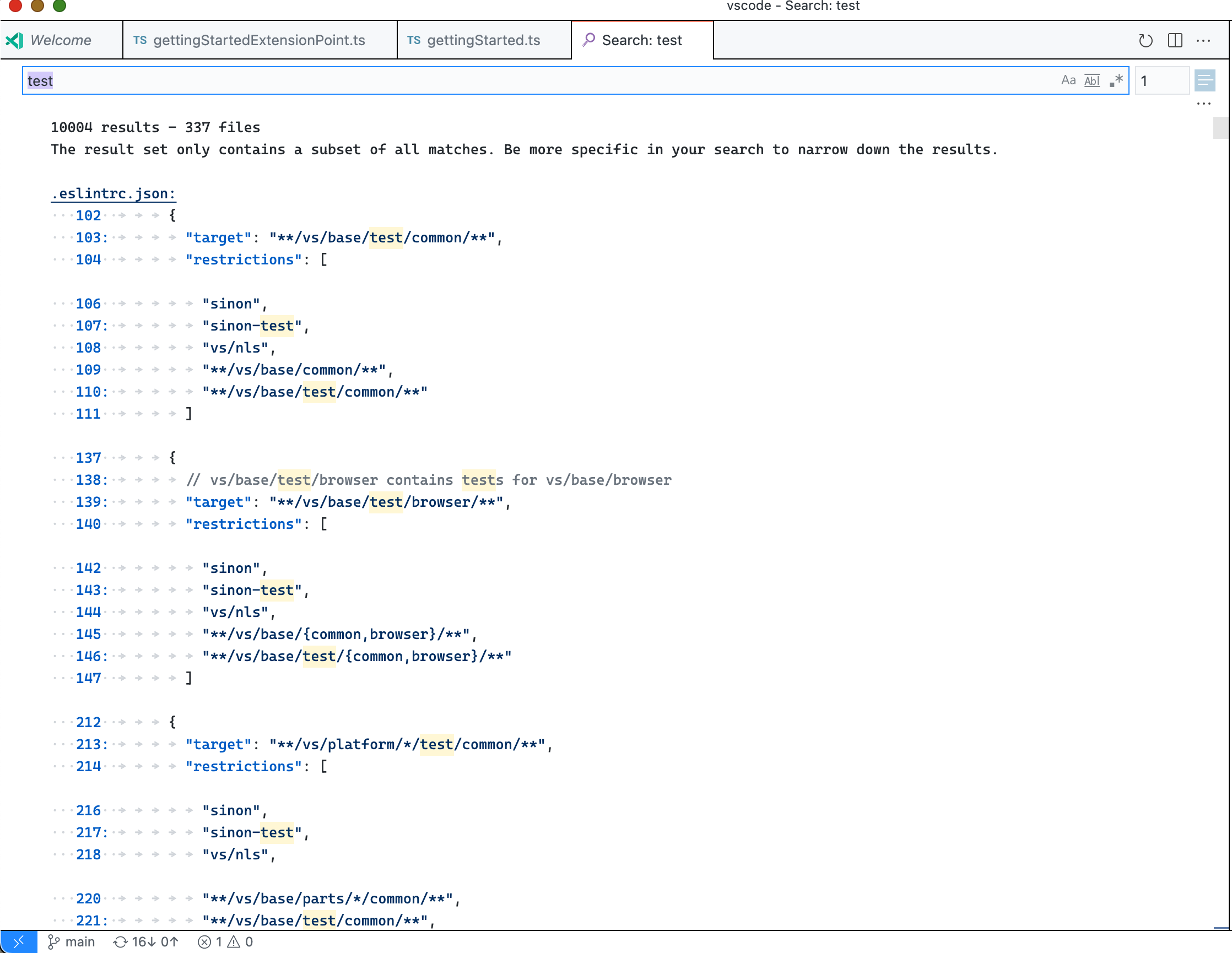Open the .eslintrc.json file link

112,193
